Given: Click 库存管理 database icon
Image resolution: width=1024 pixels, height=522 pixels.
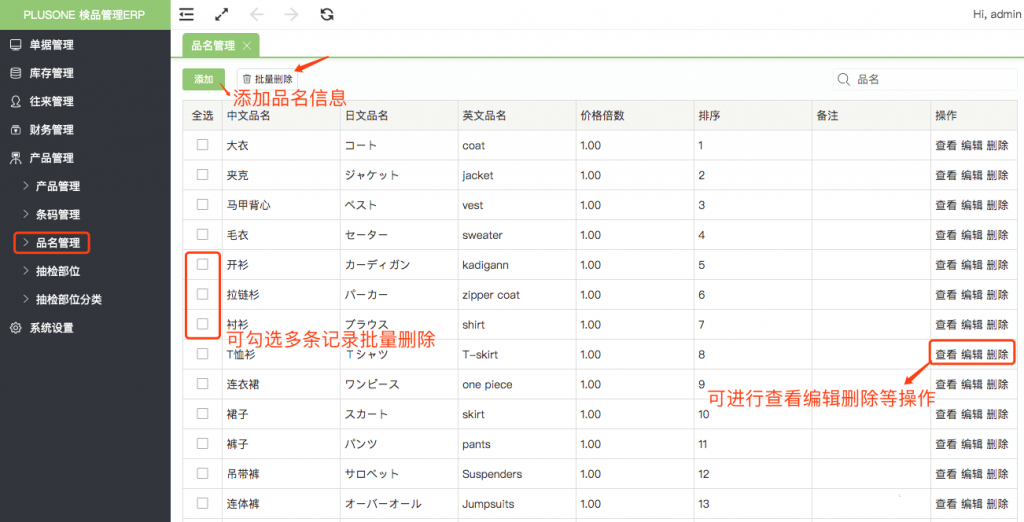Looking at the screenshot, I should (x=16, y=73).
